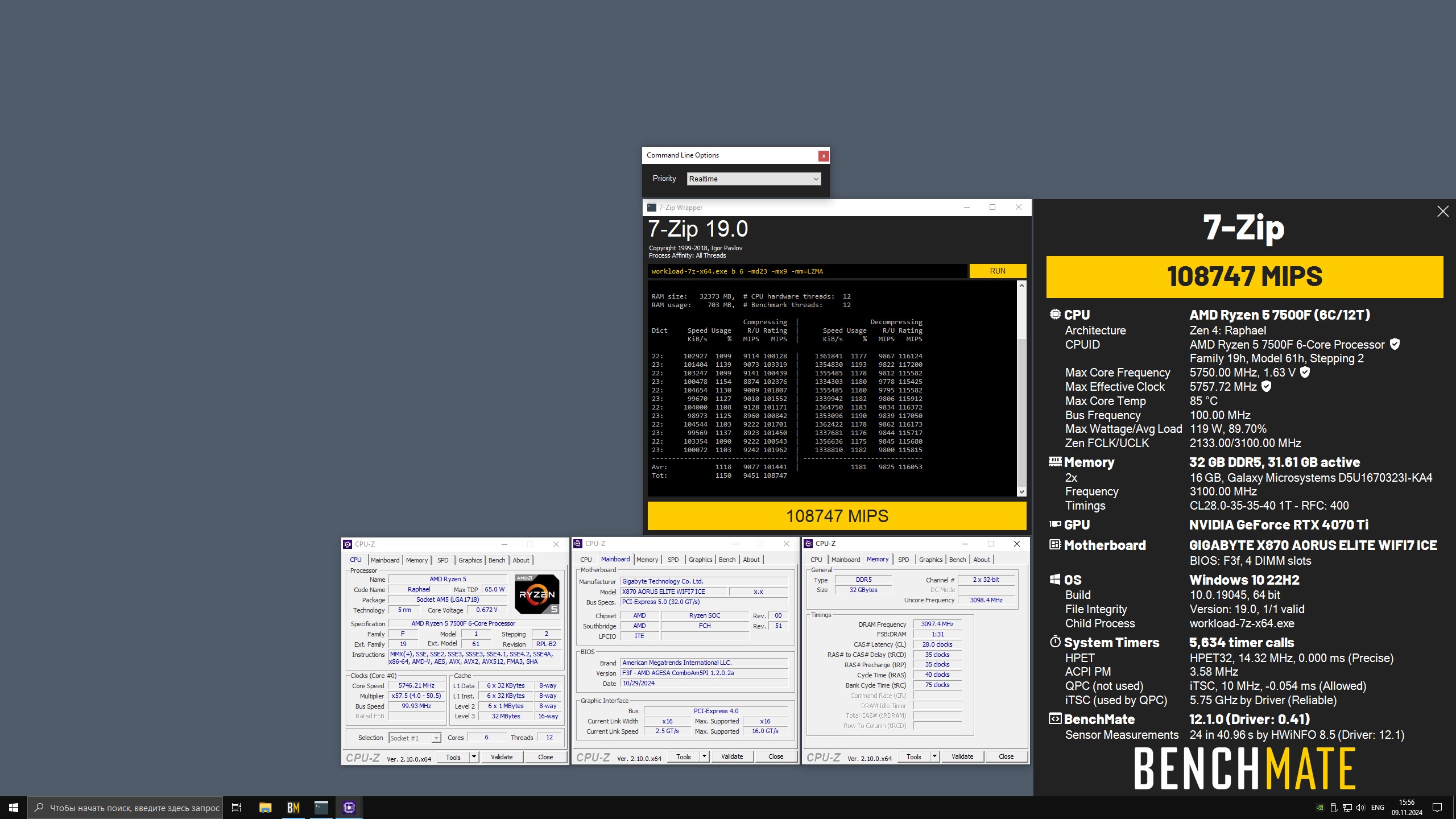
Task: Click the Tools button in the left CPU-Z window
Action: tap(453, 757)
